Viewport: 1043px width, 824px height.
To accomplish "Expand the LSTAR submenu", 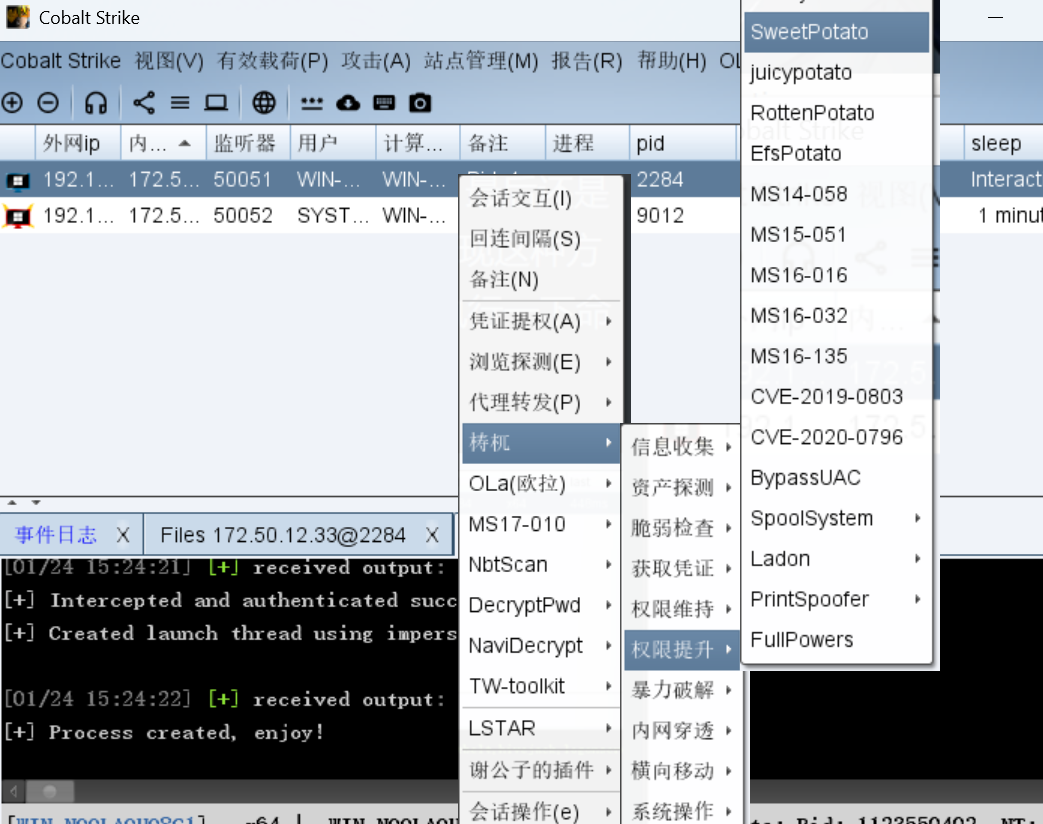I will [541, 728].
